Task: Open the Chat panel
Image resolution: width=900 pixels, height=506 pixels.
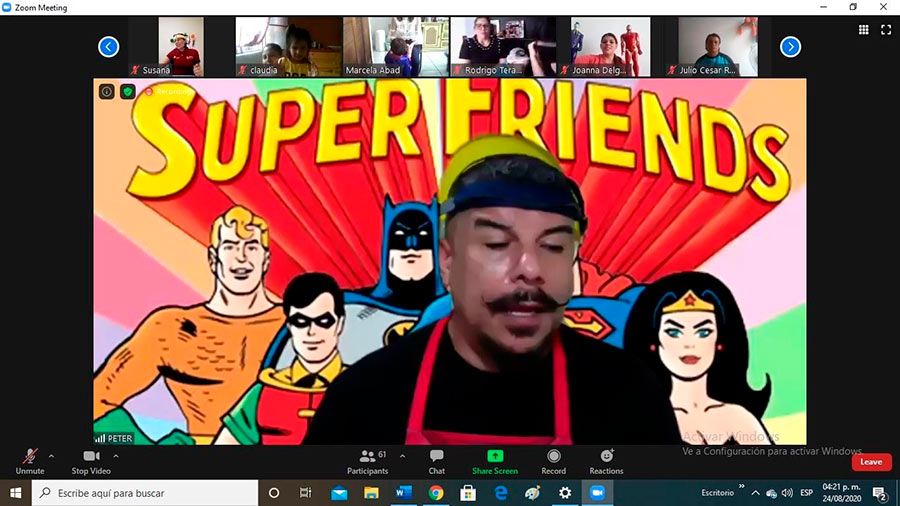Action: pyautogui.click(x=436, y=462)
